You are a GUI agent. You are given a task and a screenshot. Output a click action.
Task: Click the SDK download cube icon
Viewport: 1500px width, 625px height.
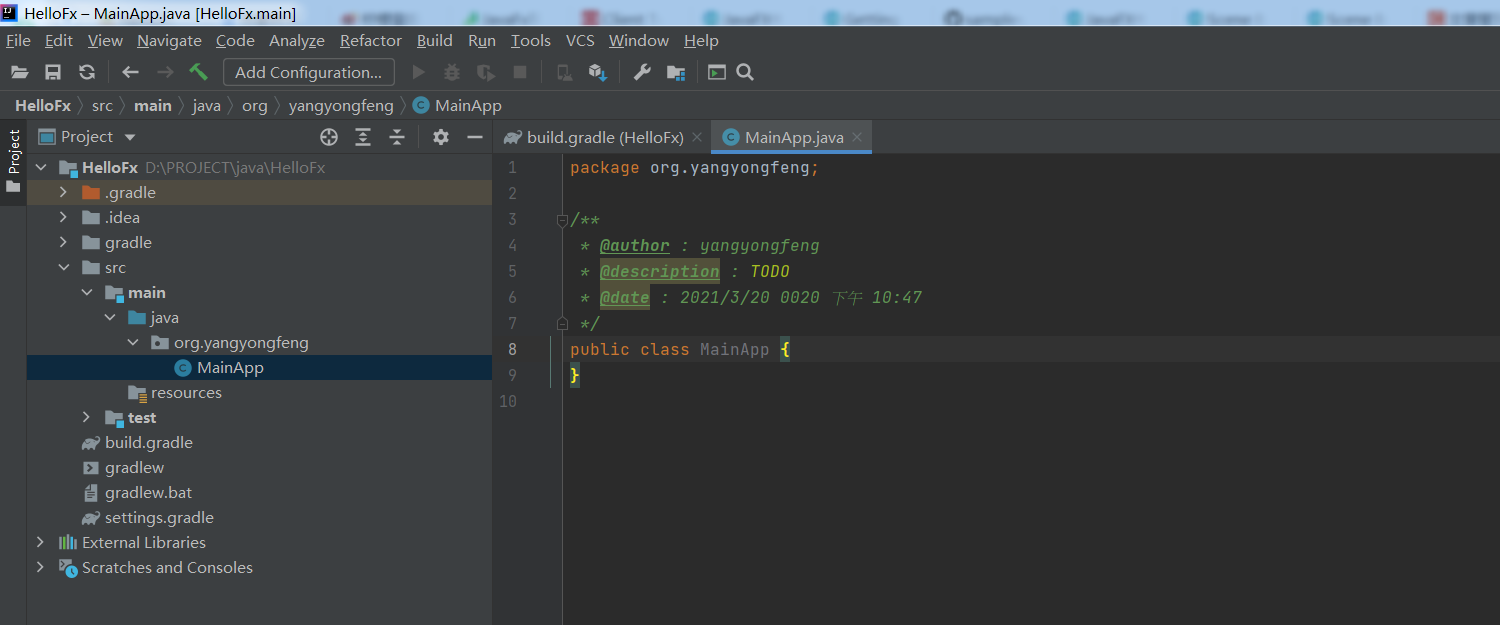598,72
